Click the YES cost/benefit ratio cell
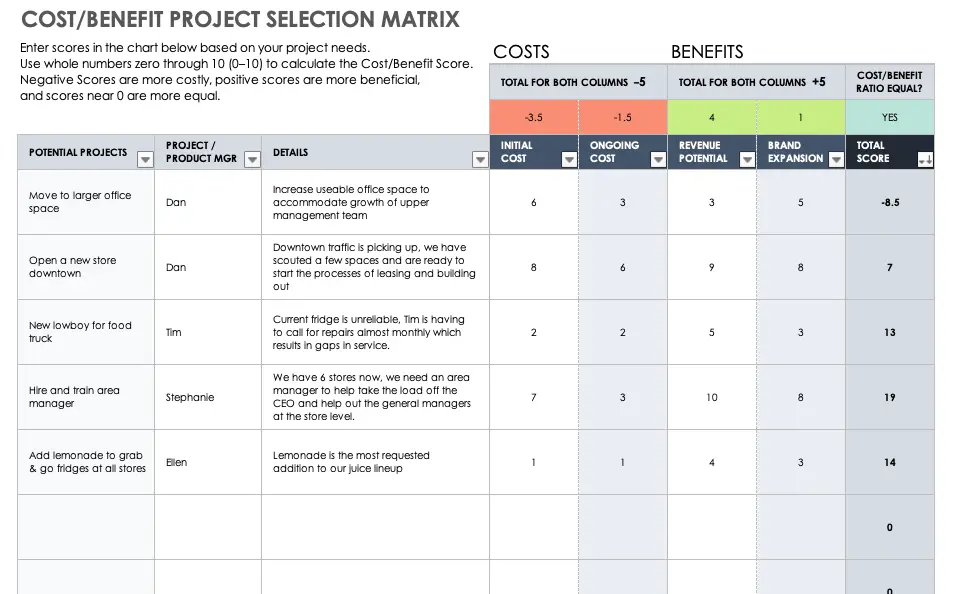 pyautogui.click(x=890, y=116)
